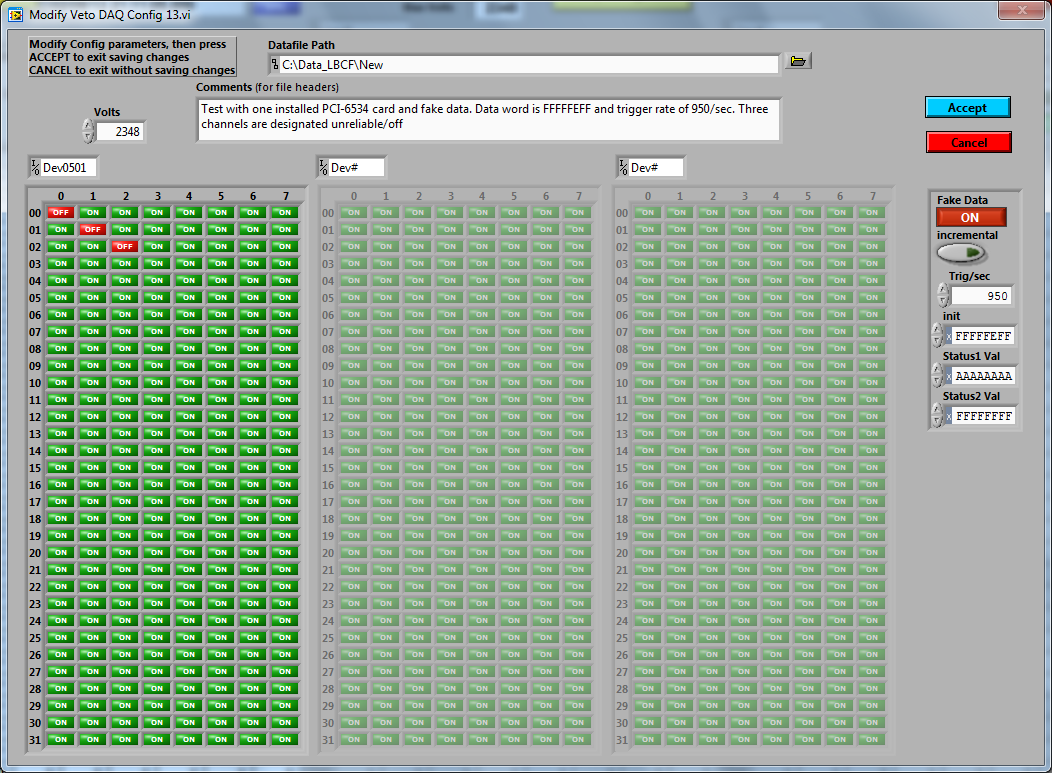The height and width of the screenshot is (773, 1052).
Task: Click inside the Comments text box
Action: click(x=488, y=118)
